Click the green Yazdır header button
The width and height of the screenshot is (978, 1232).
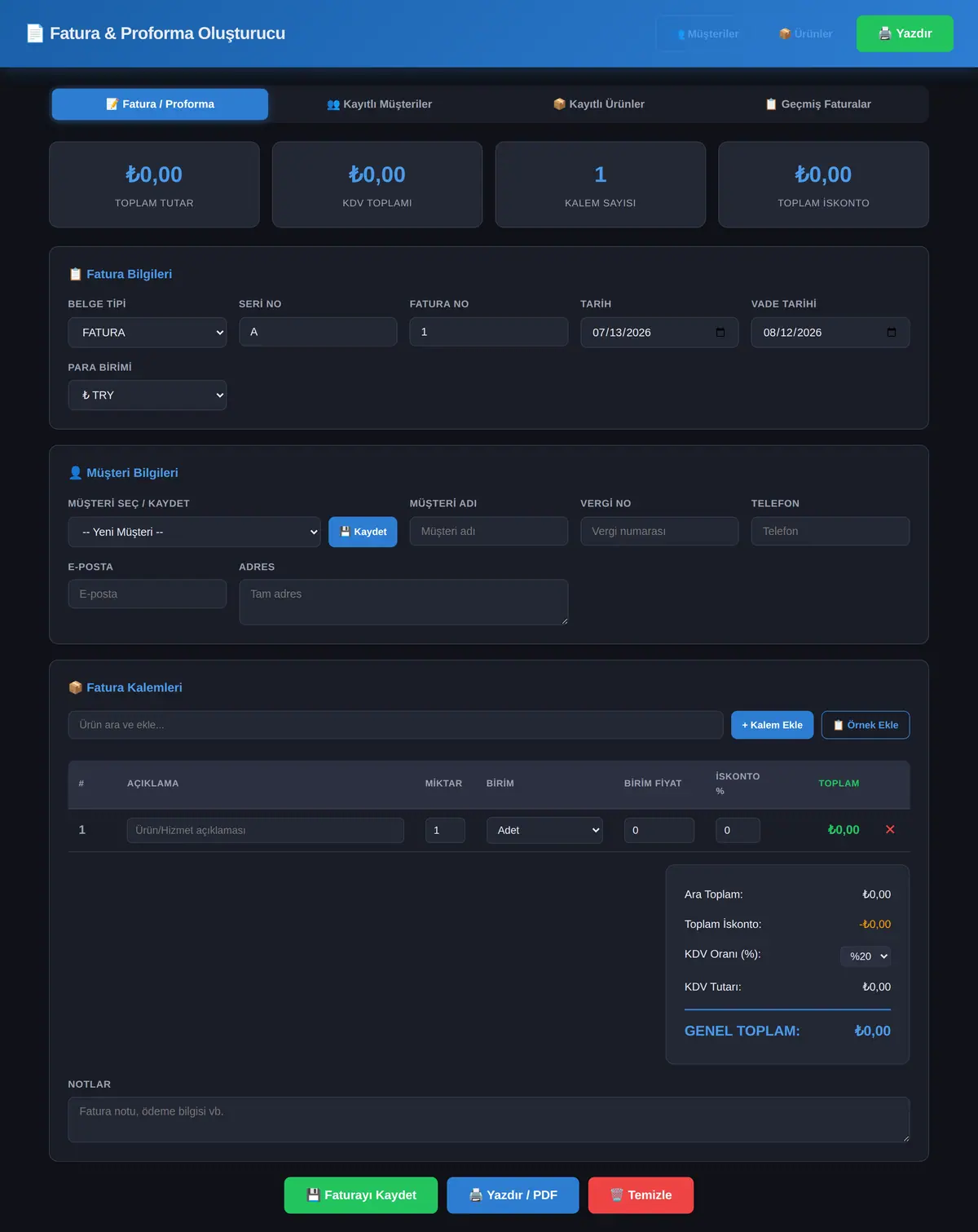tap(905, 33)
